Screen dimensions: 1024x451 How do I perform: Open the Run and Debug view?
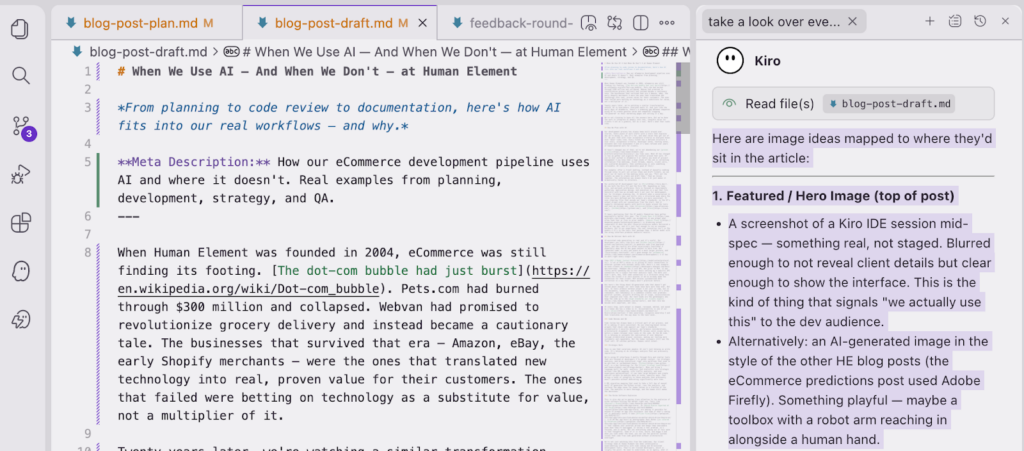21,175
